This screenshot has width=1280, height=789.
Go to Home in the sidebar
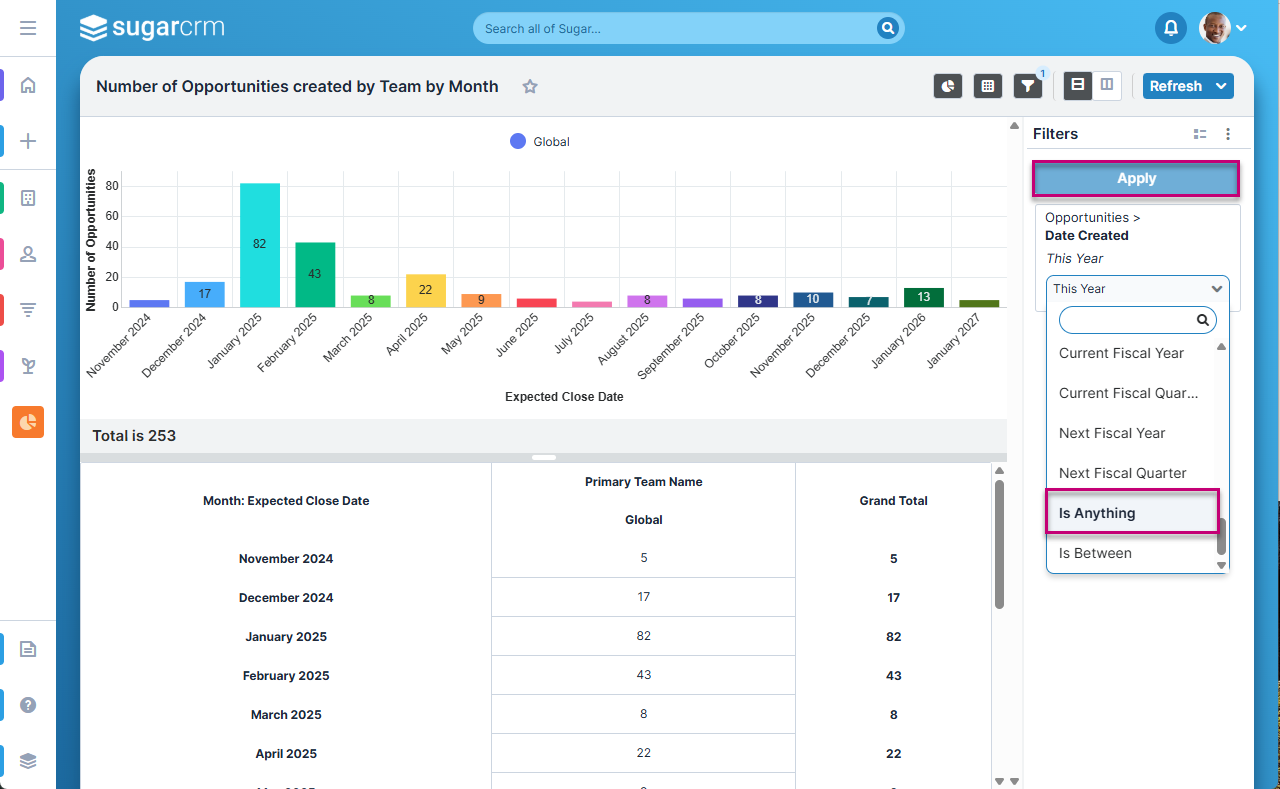[28, 85]
